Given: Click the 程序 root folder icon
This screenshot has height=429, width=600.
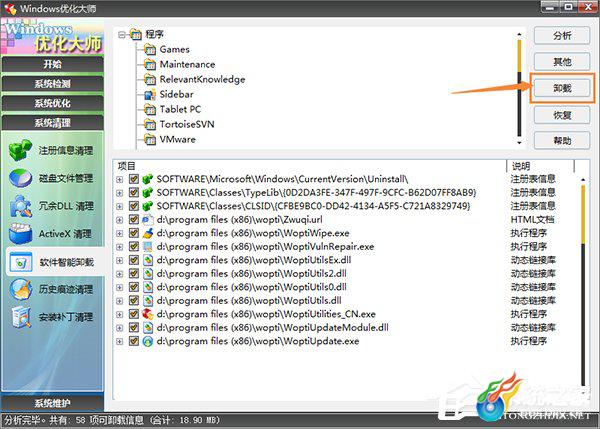Looking at the screenshot, I should 135,34.
